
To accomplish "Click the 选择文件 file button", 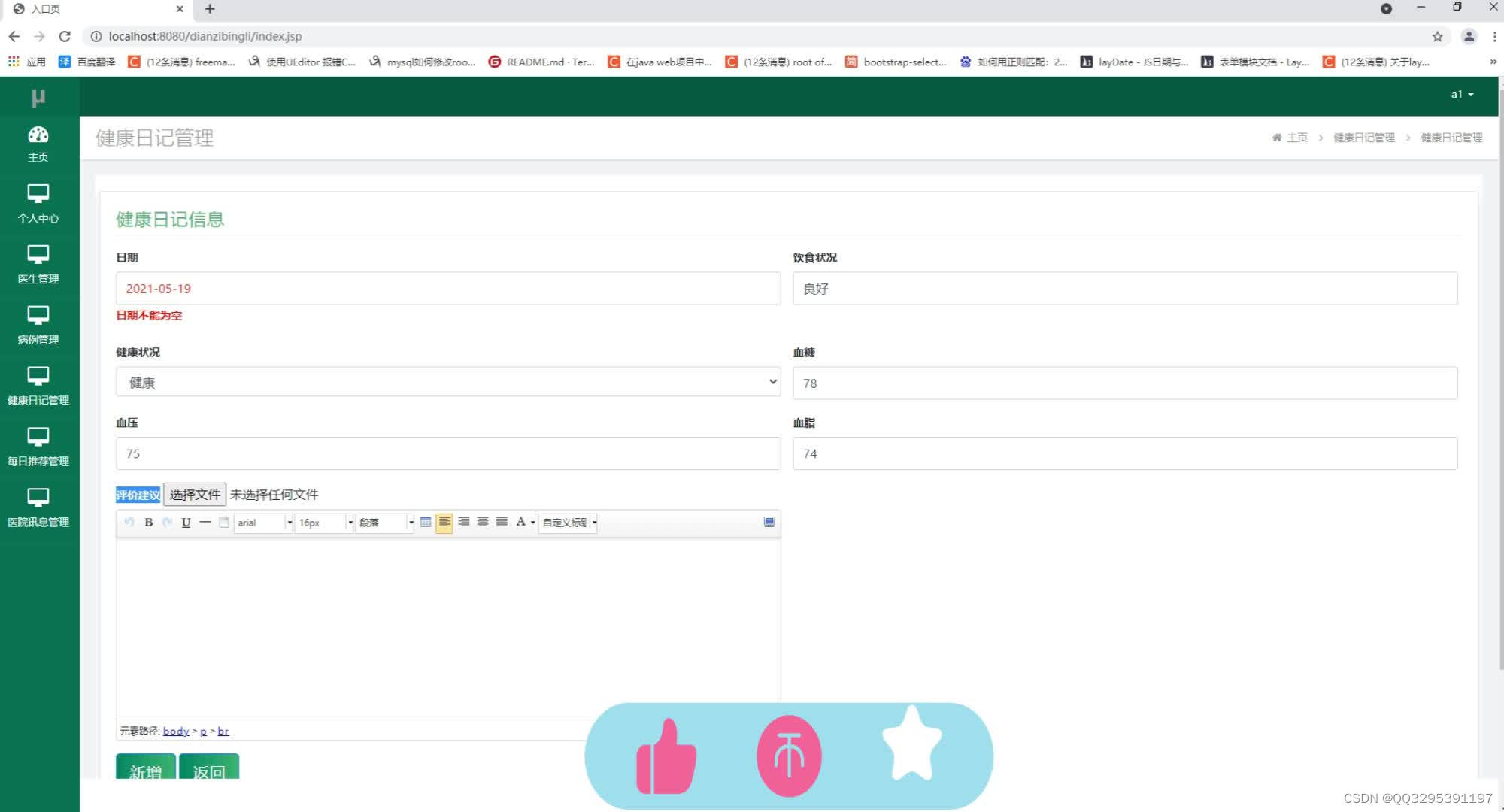I will point(195,494).
